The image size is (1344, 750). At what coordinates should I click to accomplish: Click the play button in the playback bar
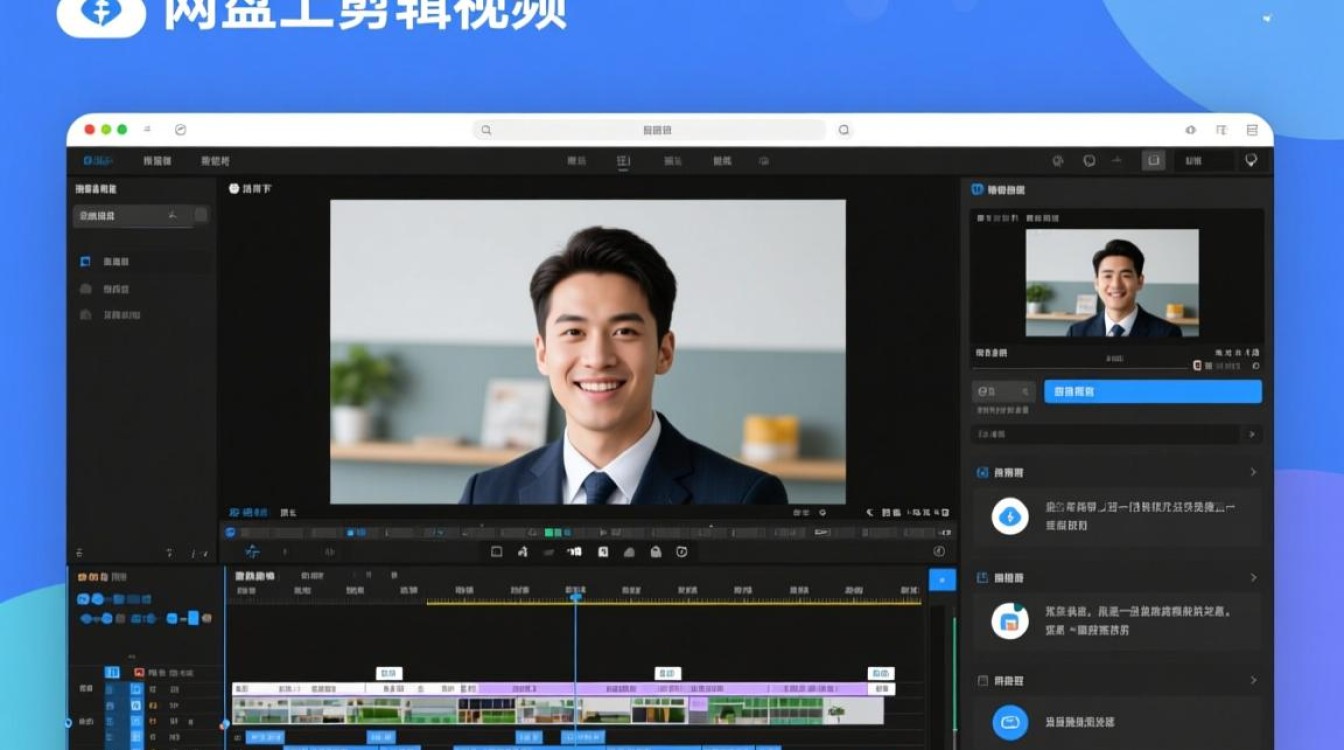pyautogui.click(x=603, y=533)
